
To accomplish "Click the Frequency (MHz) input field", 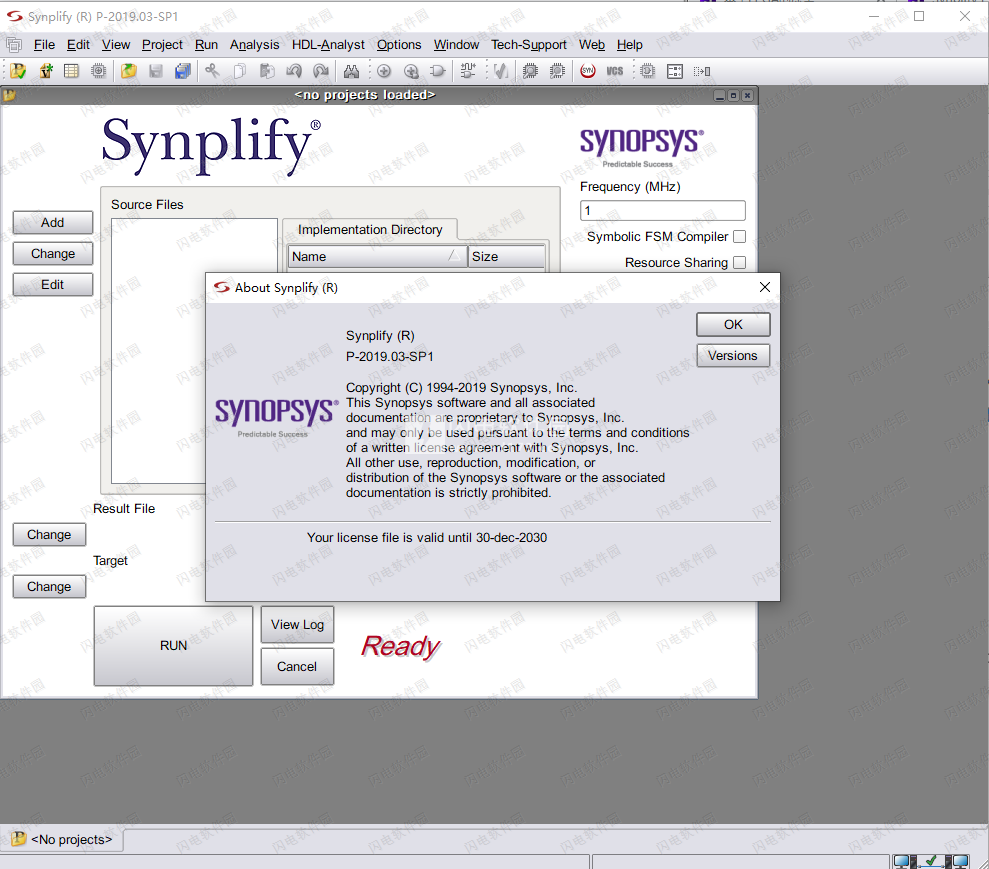I will point(662,211).
